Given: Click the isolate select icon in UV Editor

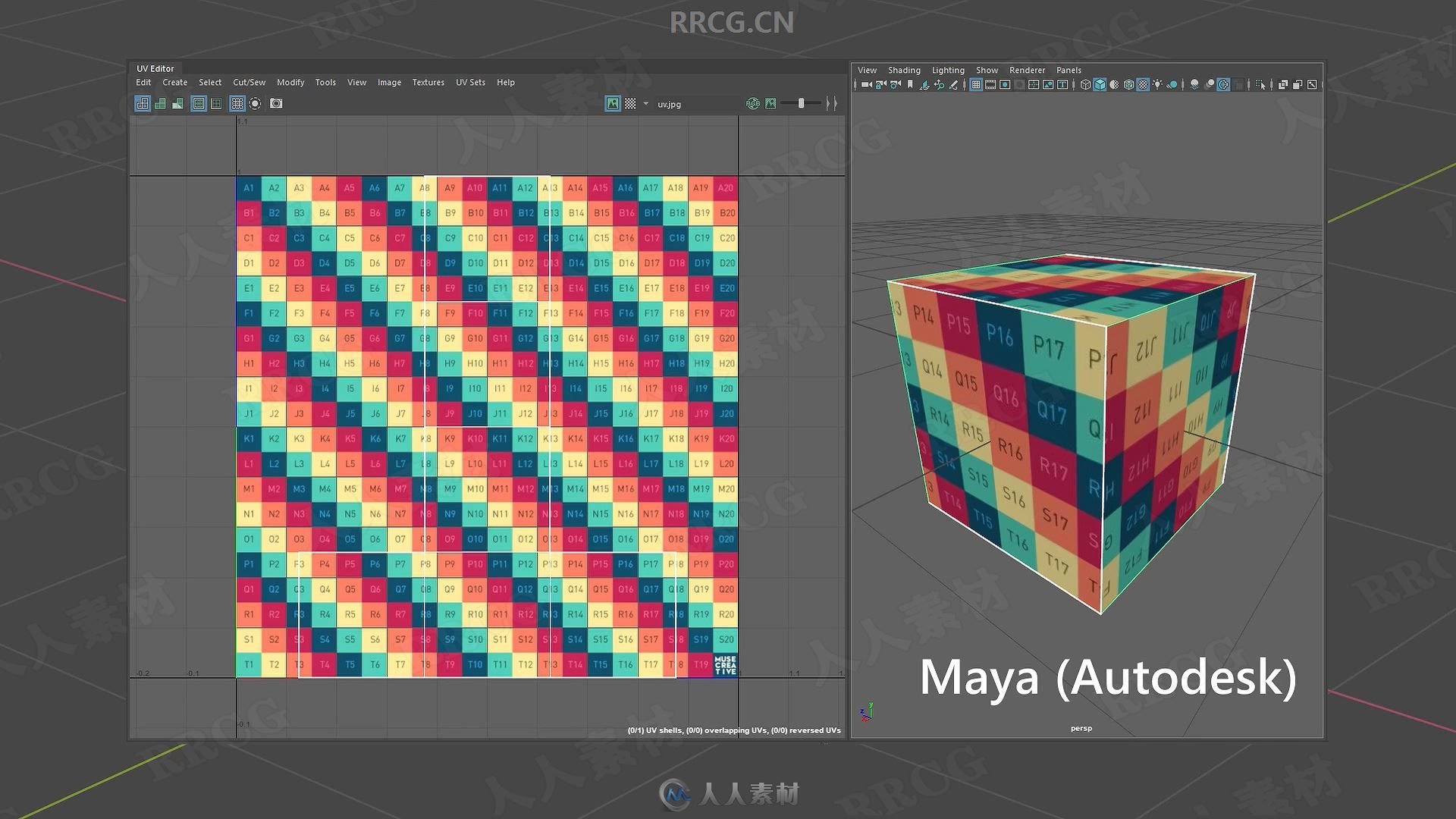Looking at the screenshot, I should 255,104.
